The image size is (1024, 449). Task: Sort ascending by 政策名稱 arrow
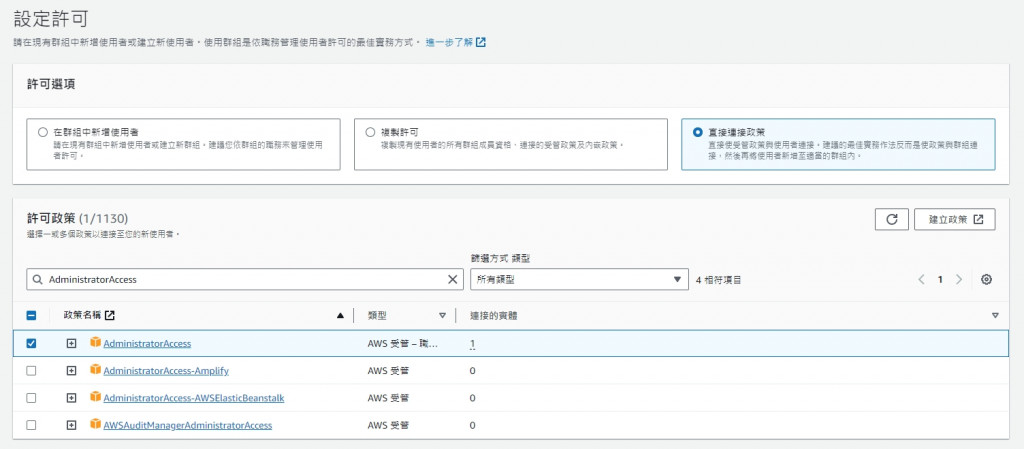[x=340, y=316]
